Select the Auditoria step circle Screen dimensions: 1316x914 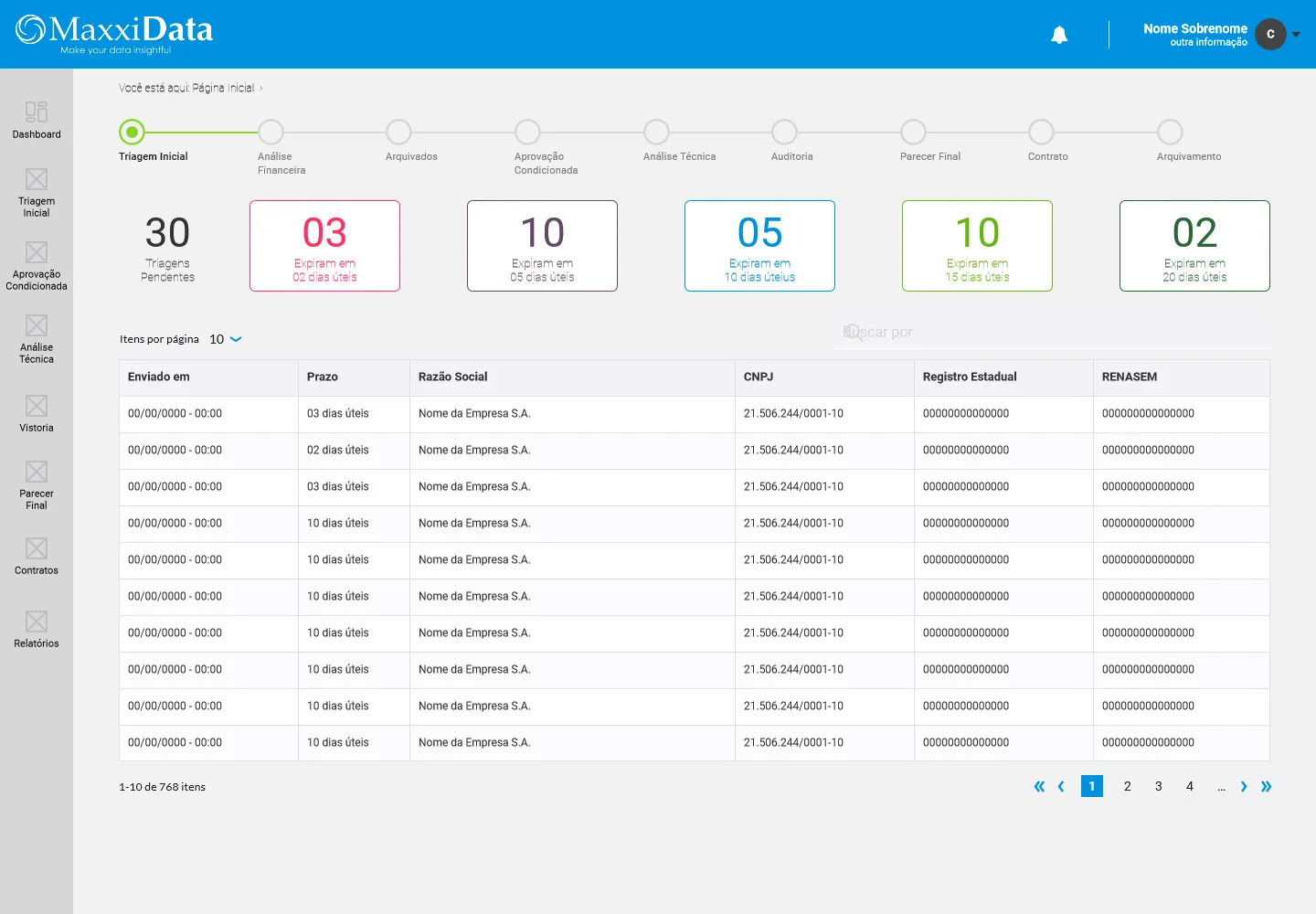coord(784,132)
